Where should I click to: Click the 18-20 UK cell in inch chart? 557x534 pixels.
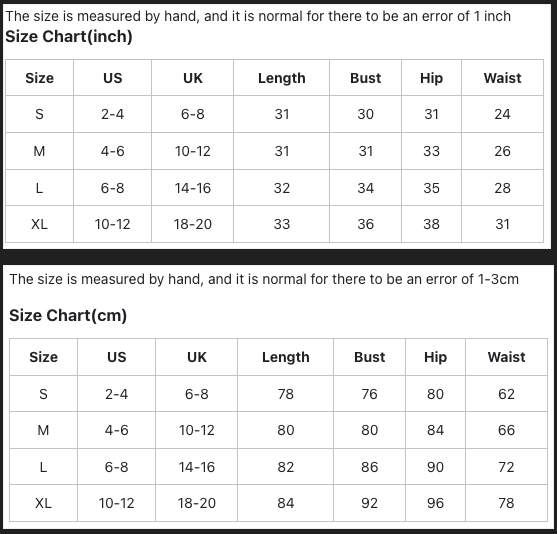193,224
